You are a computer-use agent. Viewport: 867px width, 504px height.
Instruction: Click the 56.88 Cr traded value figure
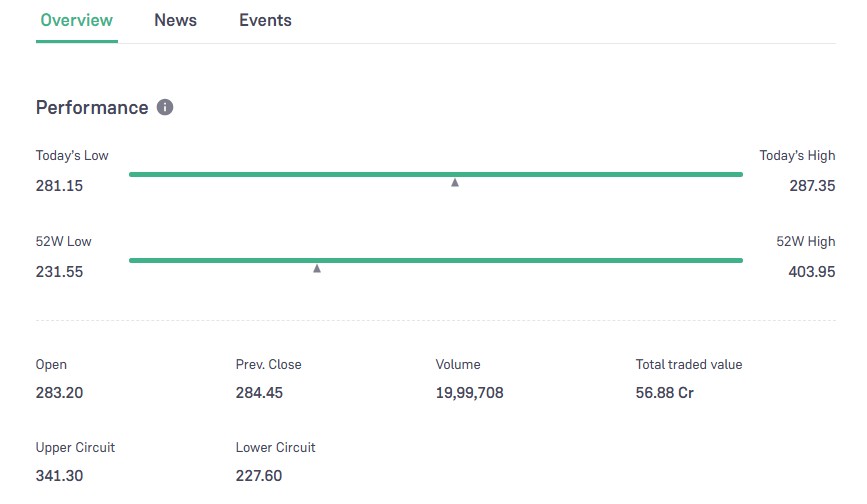click(x=664, y=393)
